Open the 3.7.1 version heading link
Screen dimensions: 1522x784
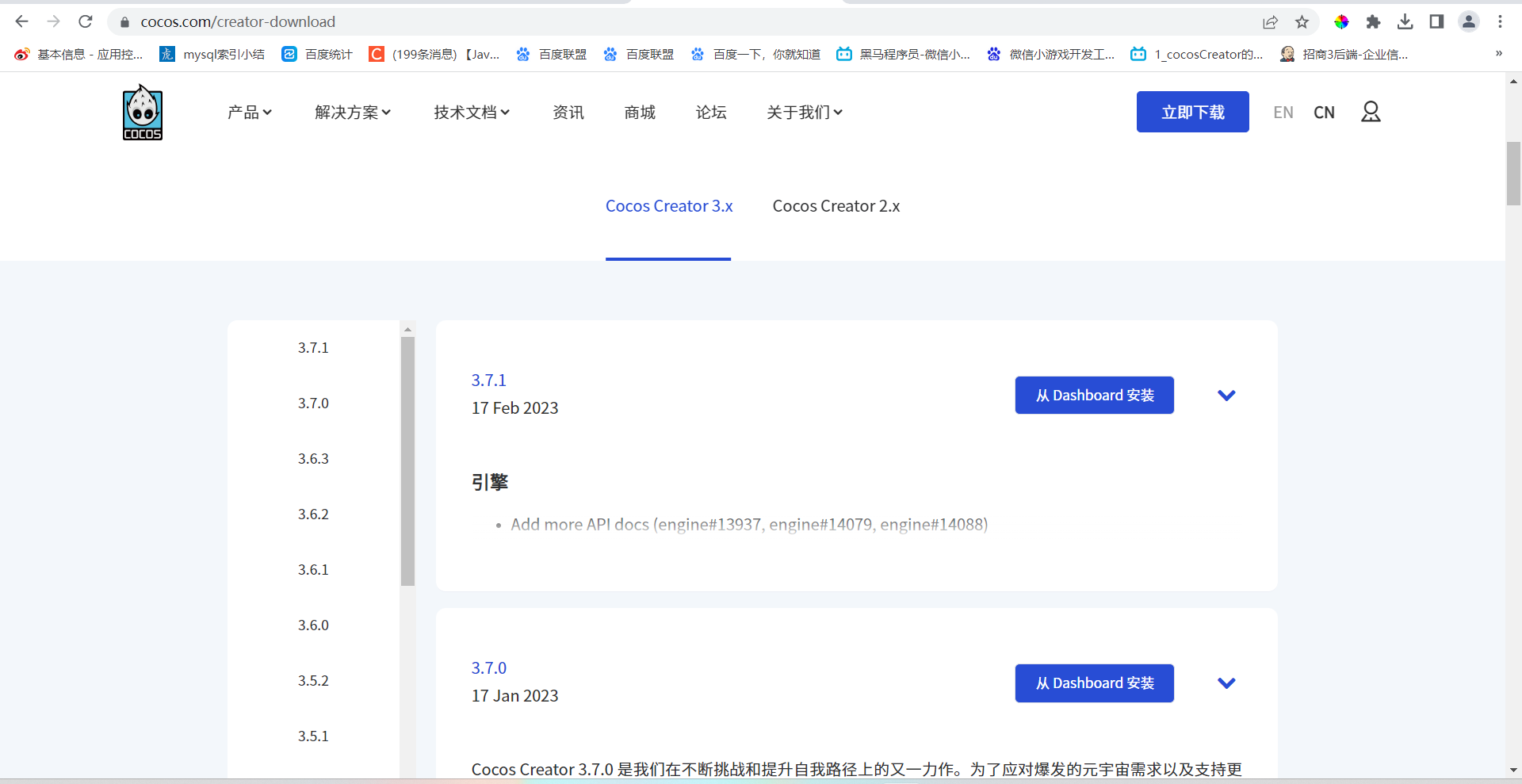[489, 381]
